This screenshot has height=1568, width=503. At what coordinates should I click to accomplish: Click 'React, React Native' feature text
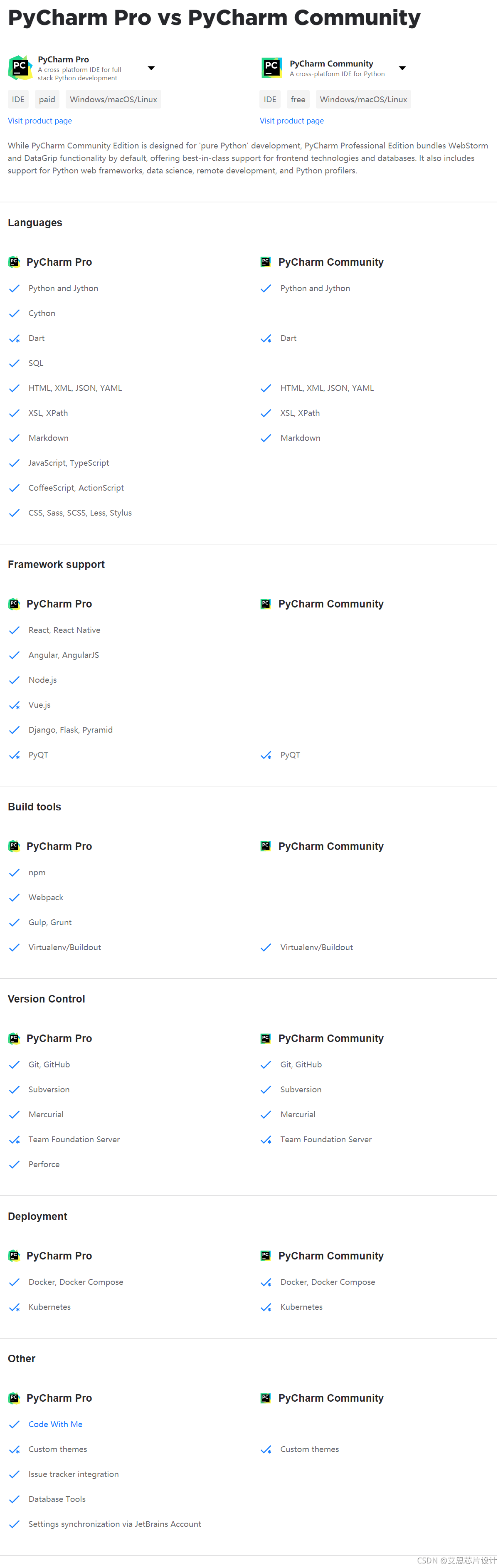pyautogui.click(x=64, y=631)
